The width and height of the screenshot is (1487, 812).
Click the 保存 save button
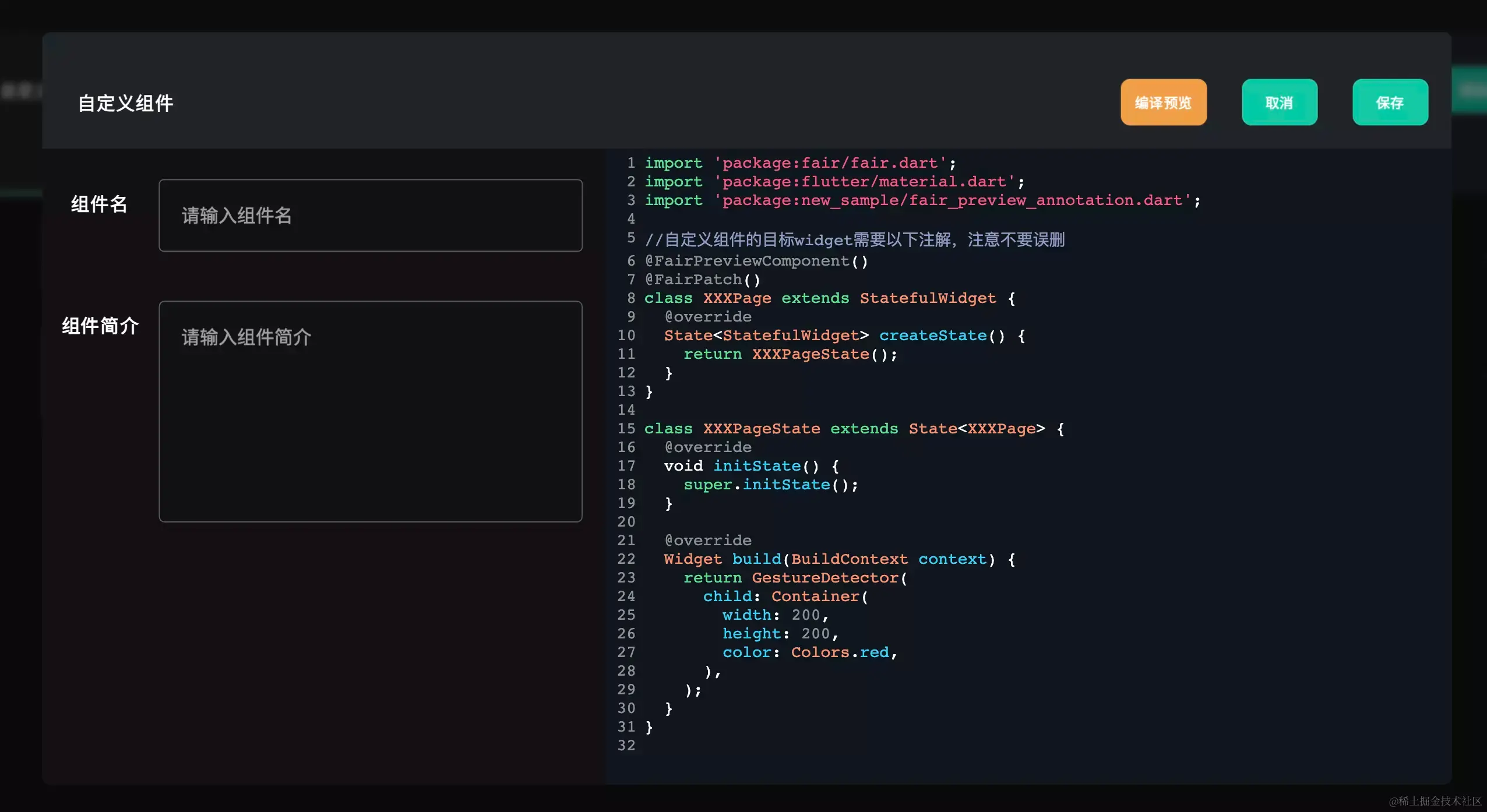coord(1390,103)
